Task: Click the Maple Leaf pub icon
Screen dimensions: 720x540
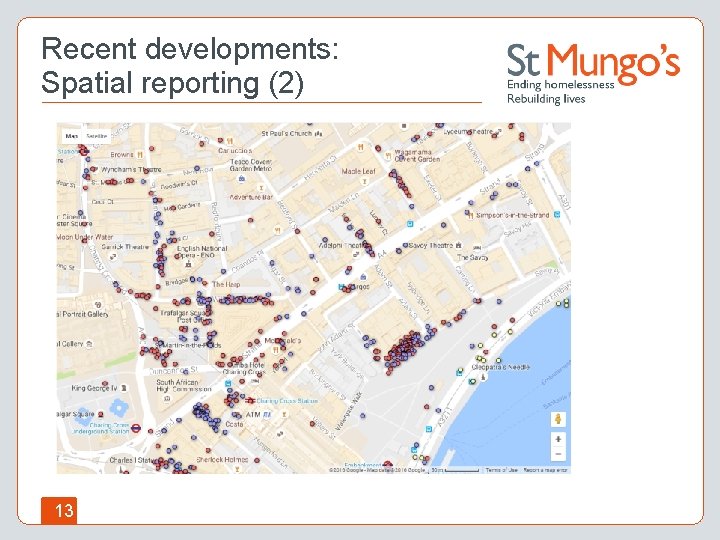Action: tap(365, 181)
